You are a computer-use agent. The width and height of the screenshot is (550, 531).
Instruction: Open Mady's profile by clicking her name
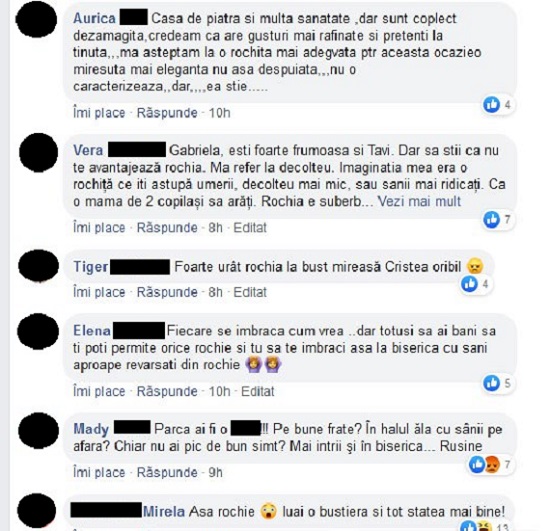click(x=91, y=429)
